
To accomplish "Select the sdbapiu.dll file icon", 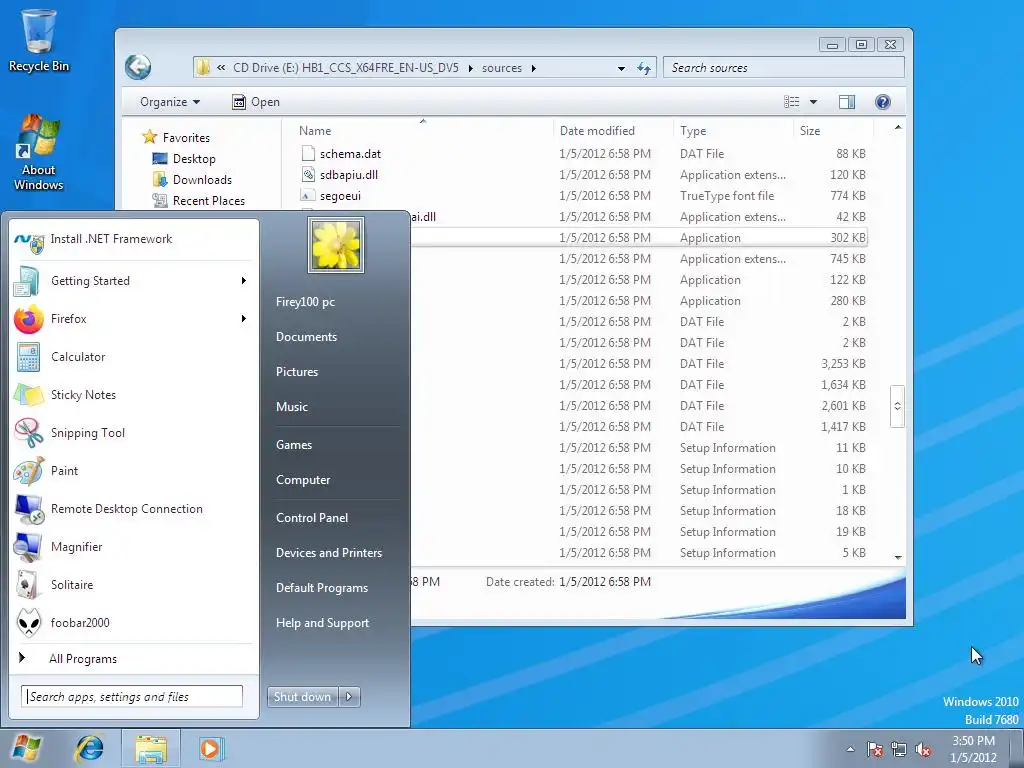I will click(x=308, y=174).
